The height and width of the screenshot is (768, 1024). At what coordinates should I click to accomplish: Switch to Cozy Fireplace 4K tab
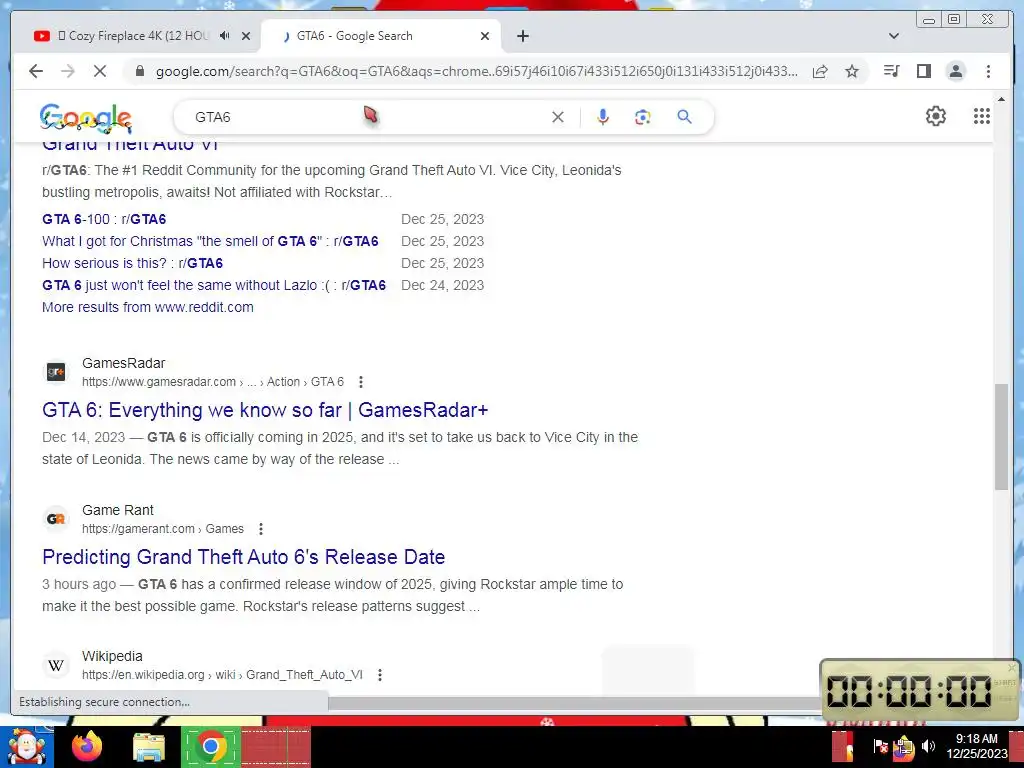coord(134,36)
